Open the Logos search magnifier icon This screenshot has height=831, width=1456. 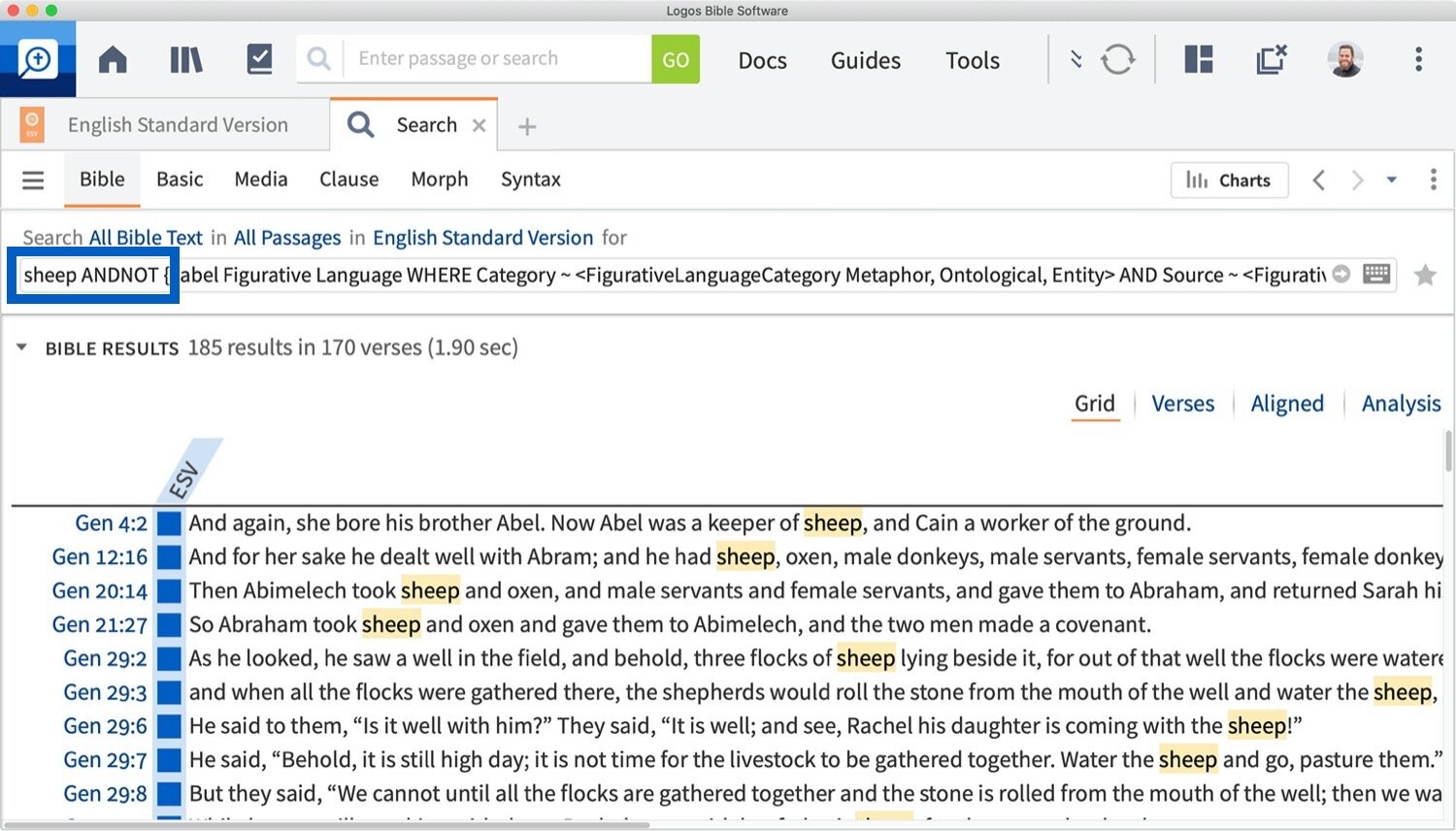[38, 60]
